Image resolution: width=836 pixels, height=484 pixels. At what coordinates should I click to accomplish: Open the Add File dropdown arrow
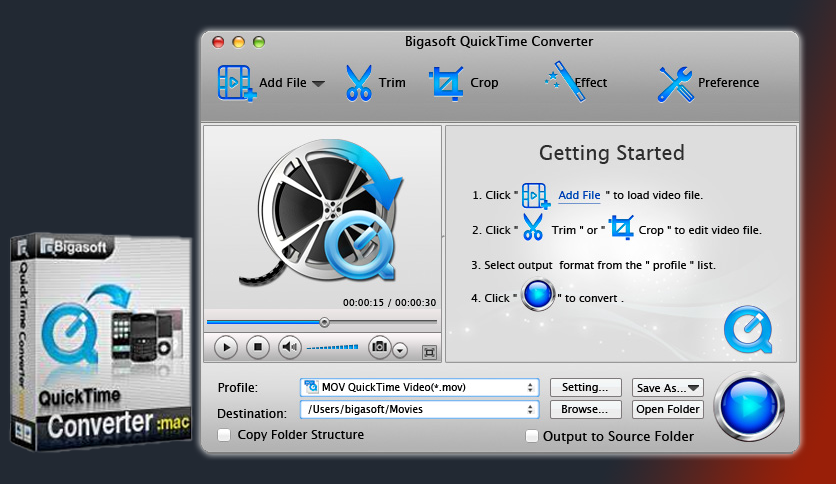pyautogui.click(x=318, y=83)
